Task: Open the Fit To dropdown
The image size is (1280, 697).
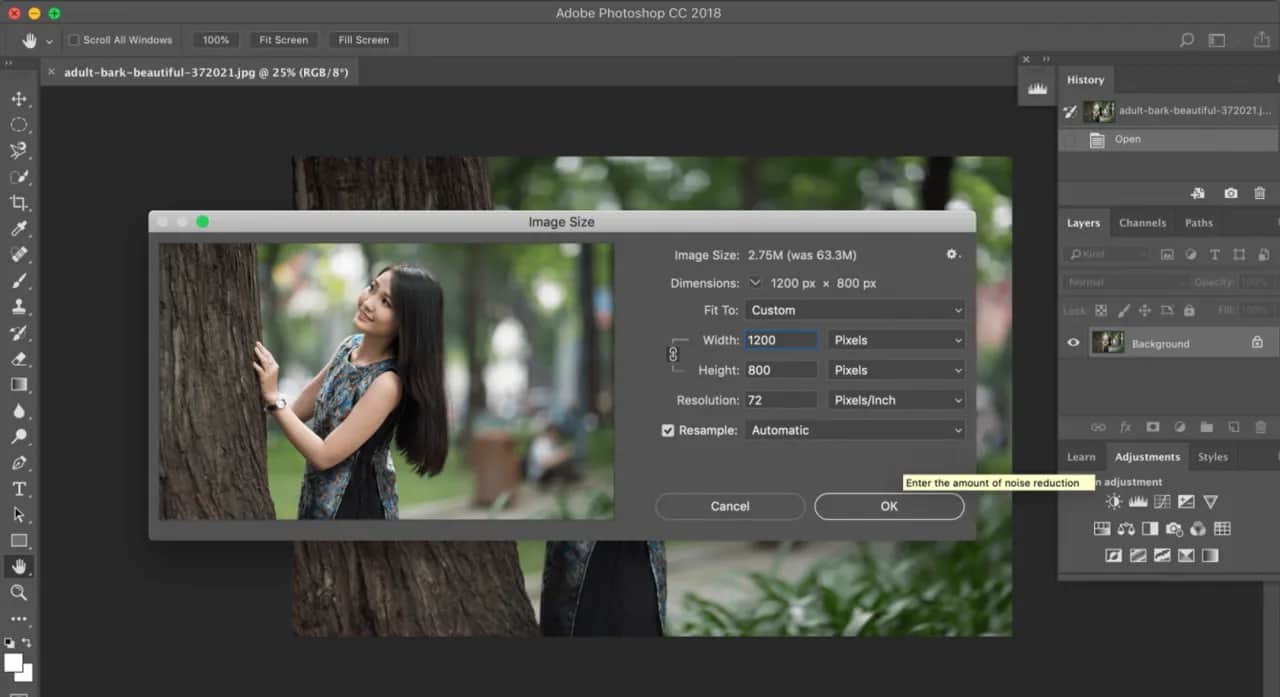Action: [x=855, y=310]
